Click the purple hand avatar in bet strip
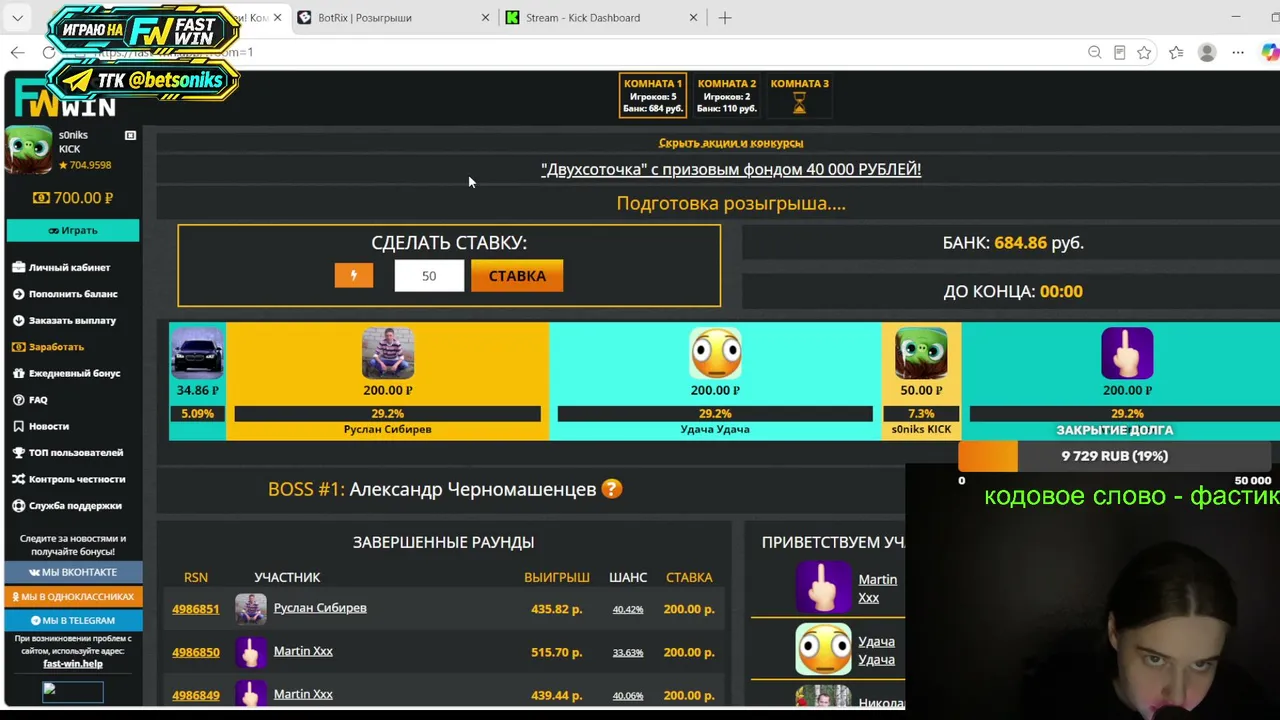 coord(1127,353)
